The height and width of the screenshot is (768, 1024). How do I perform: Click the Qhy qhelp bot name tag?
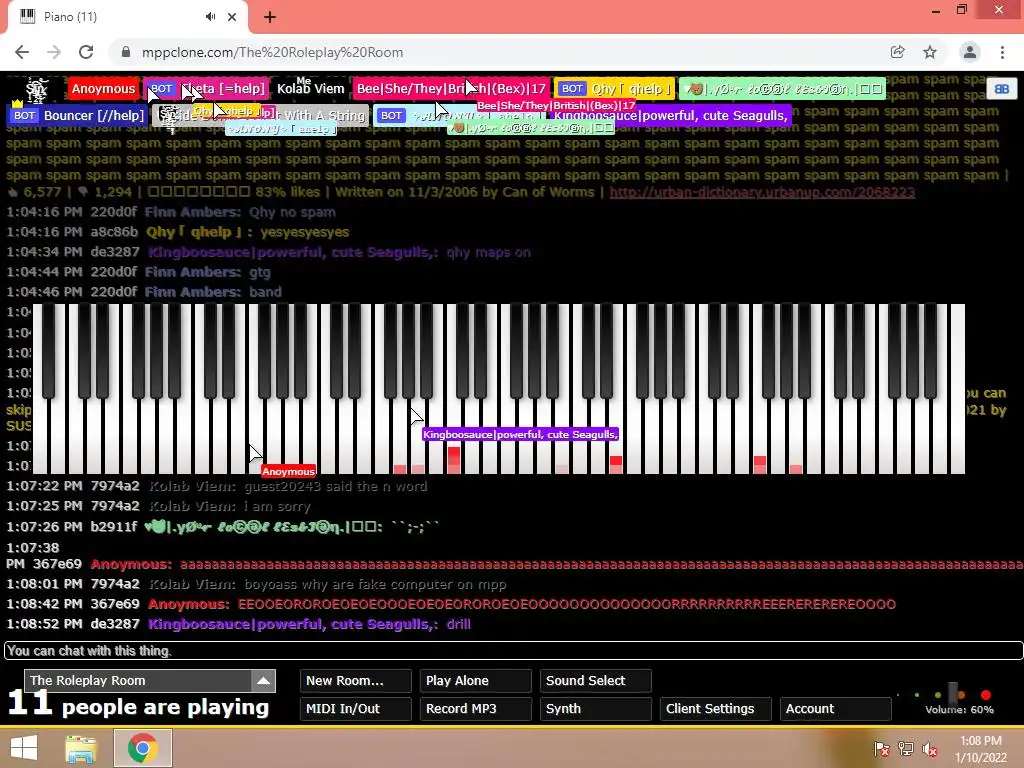[x=614, y=89]
